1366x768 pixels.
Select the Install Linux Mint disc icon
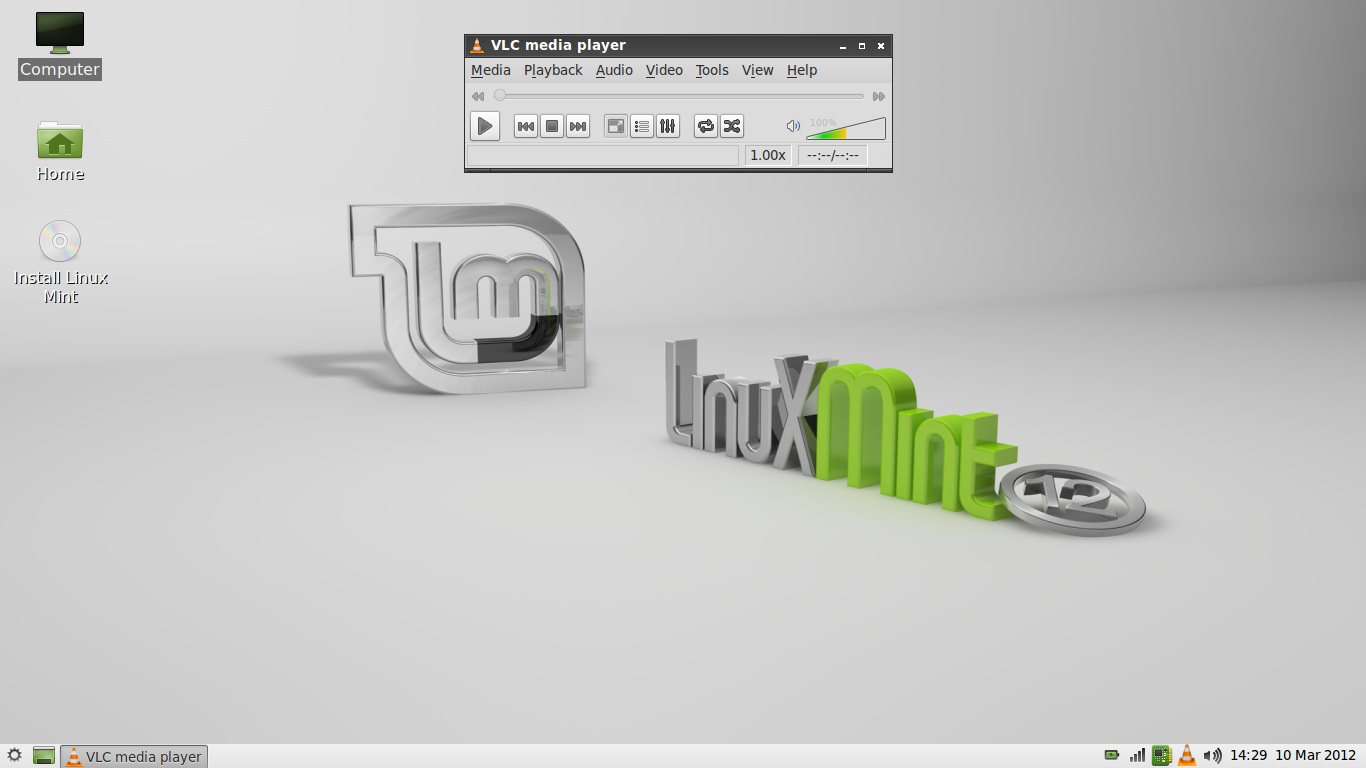(x=61, y=262)
